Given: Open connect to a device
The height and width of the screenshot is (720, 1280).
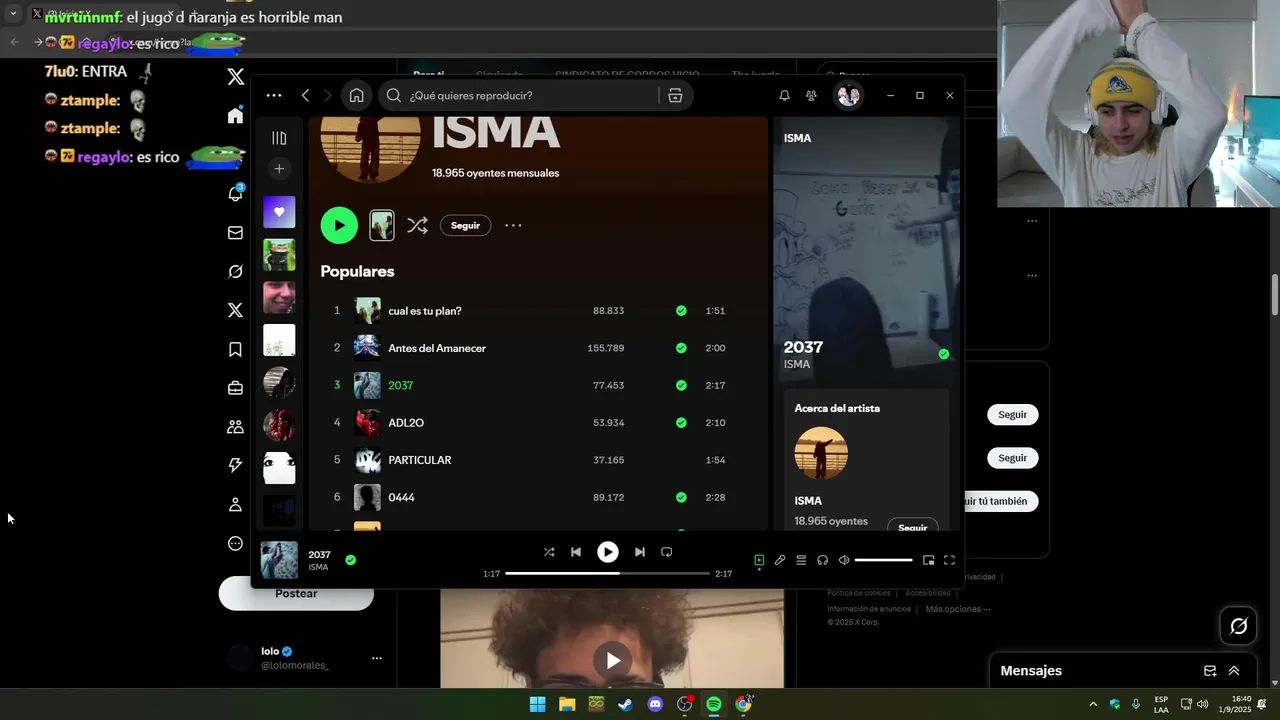Looking at the screenshot, I should pyautogui.click(x=822, y=560).
